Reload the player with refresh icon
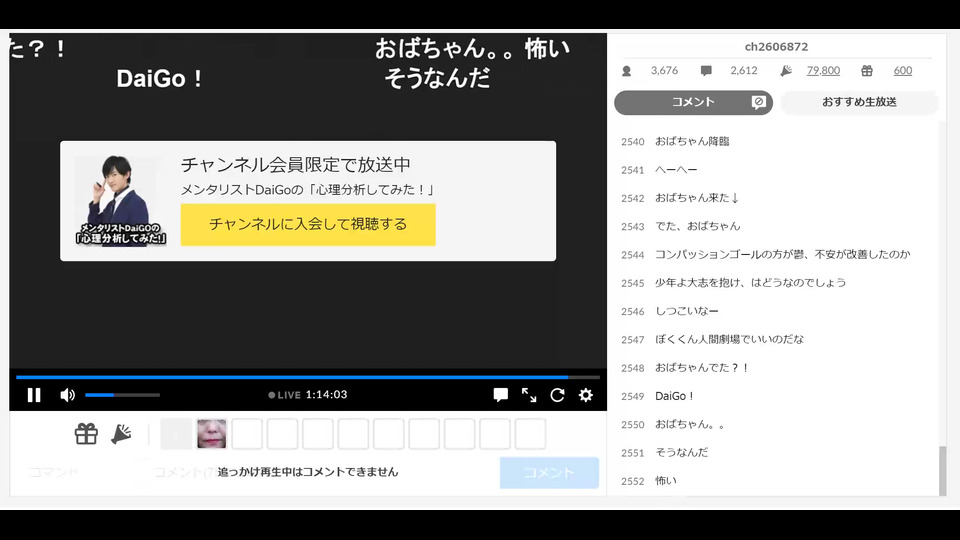960x540 pixels. point(557,395)
